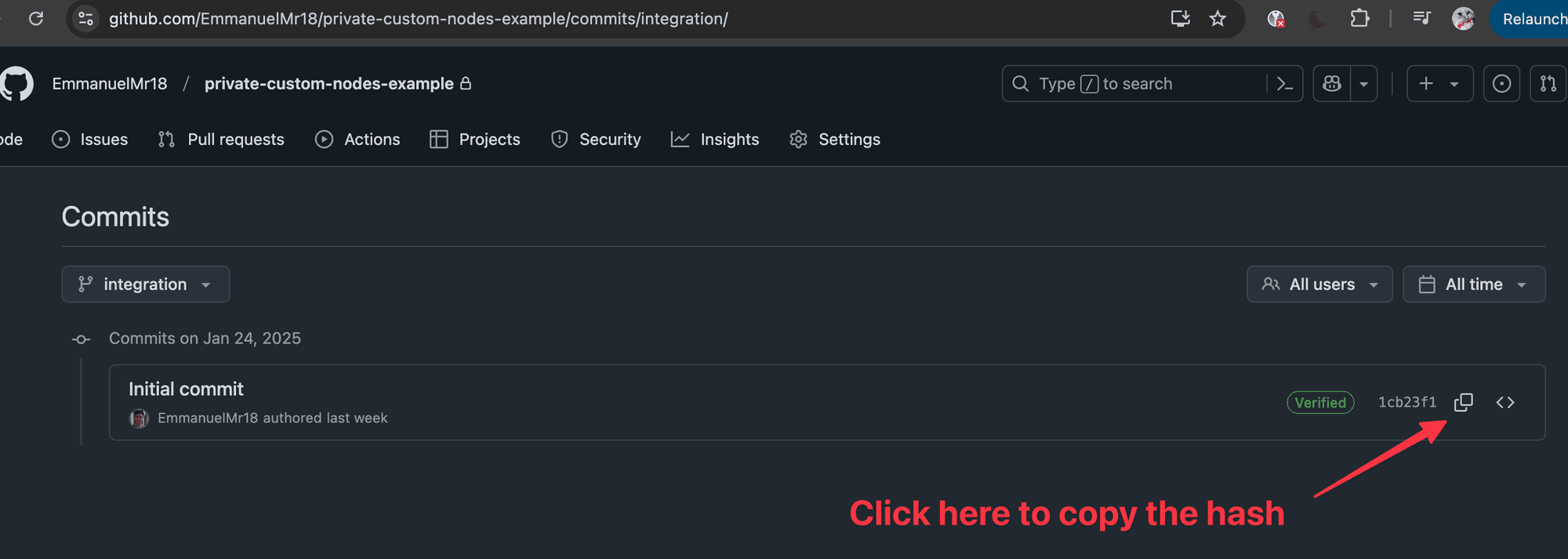Click the dark moon extension icon
This screenshot has height=559, width=1568.
tap(1317, 18)
